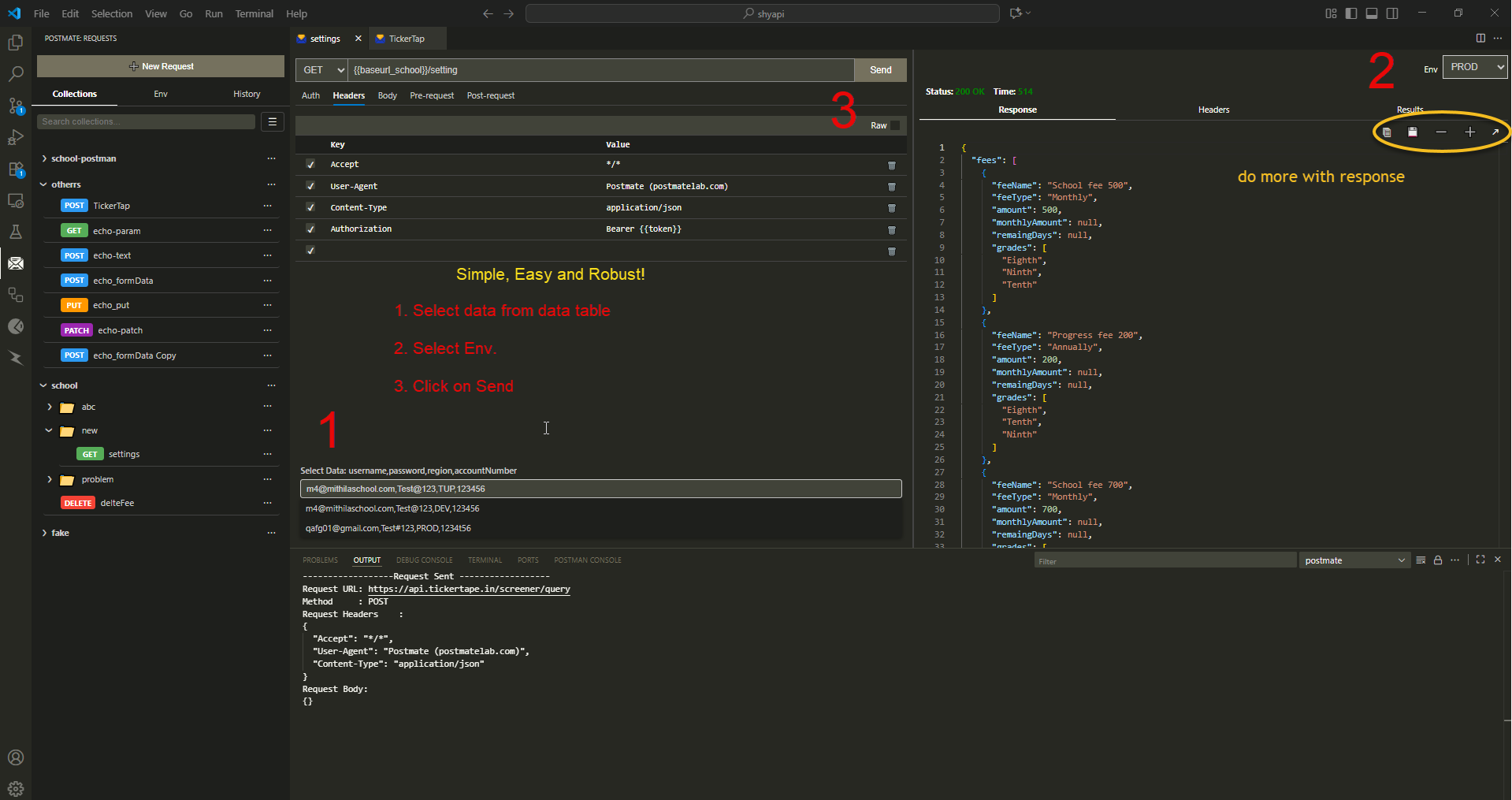
Task: Uncheck the Accept header checkbox
Action: point(310,165)
